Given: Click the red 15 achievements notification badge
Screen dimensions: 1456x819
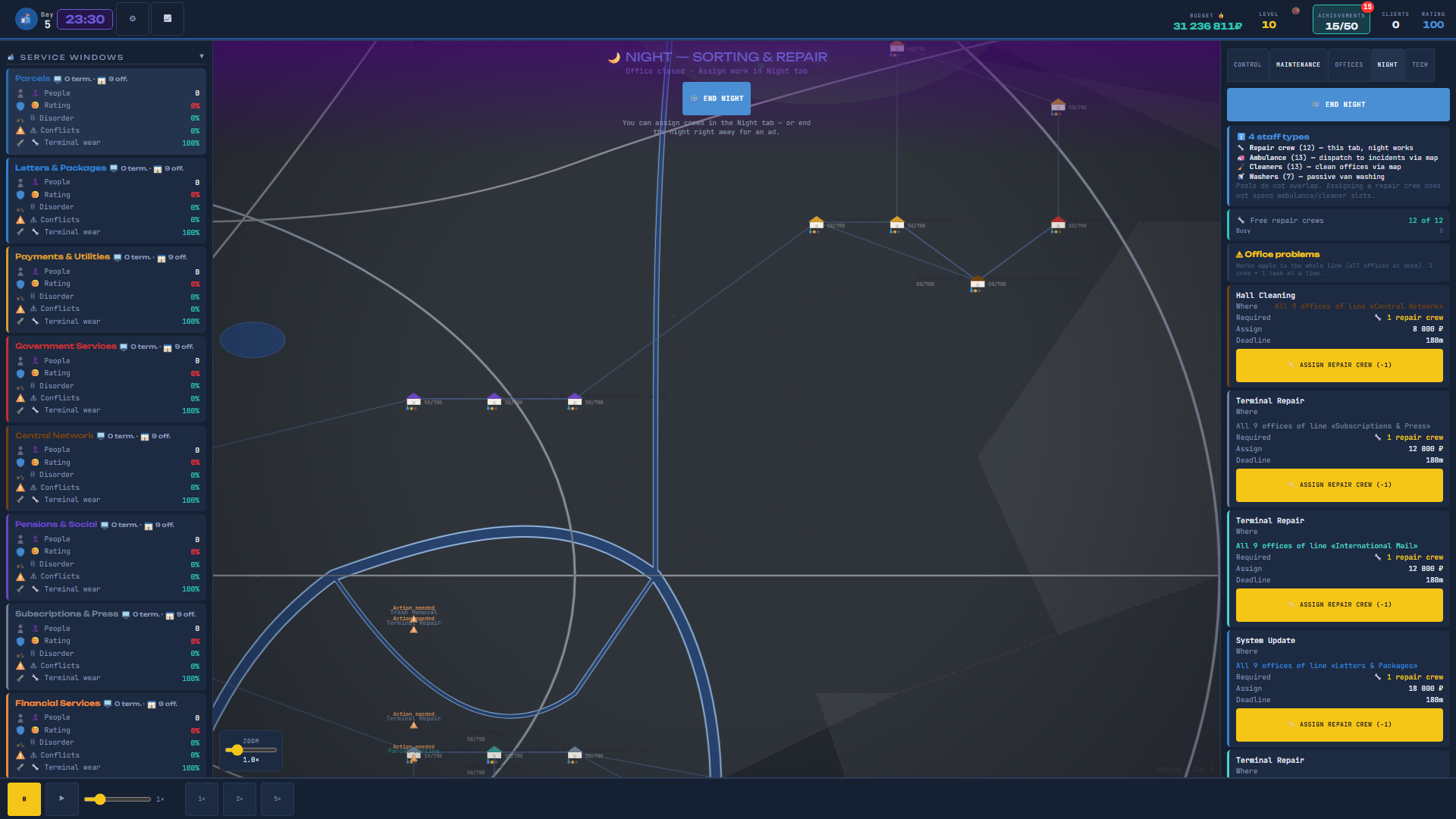Looking at the screenshot, I should pyautogui.click(x=1367, y=7).
